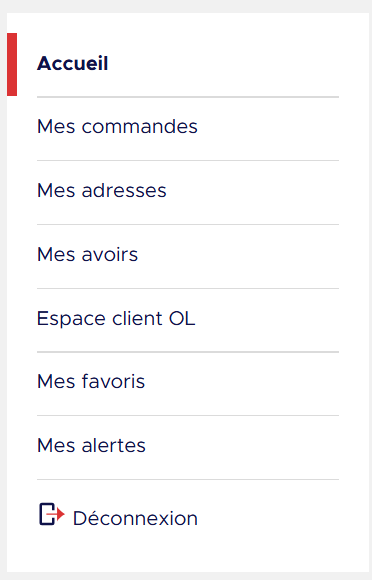
Task: Click the logout arrow icon
Action: coord(51,514)
